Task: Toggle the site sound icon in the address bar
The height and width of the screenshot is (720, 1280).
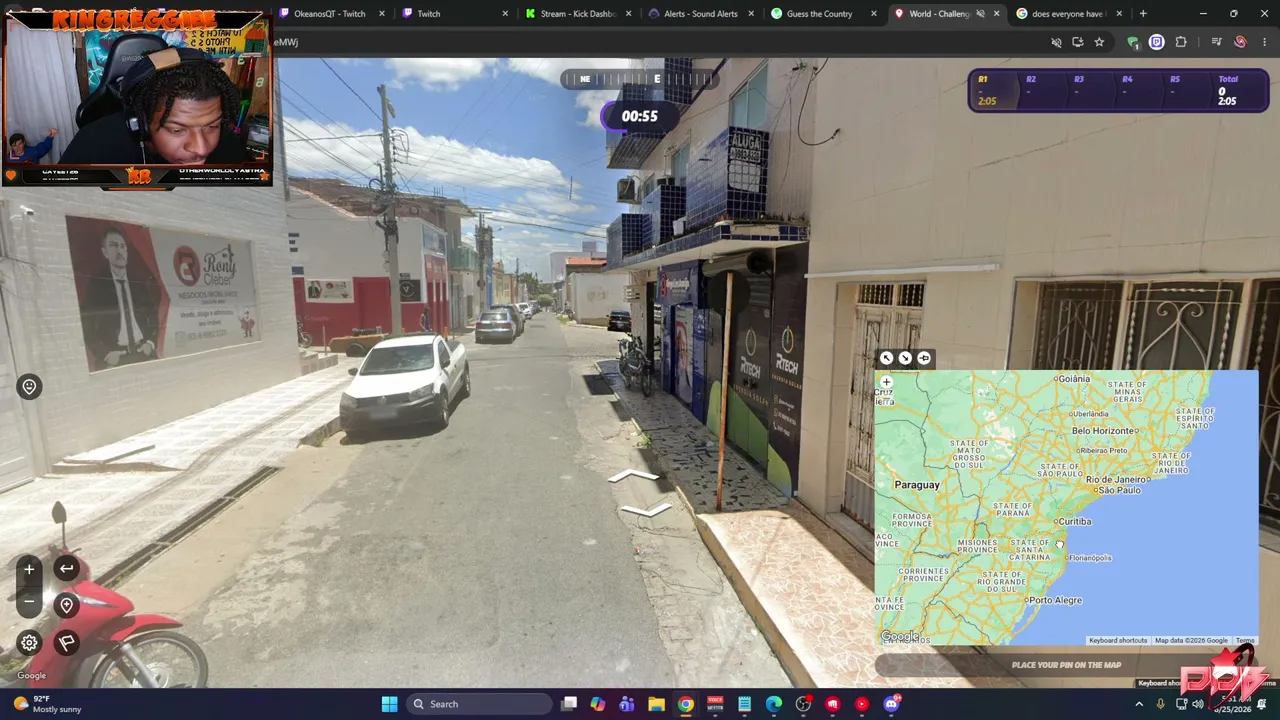Action: [1056, 42]
